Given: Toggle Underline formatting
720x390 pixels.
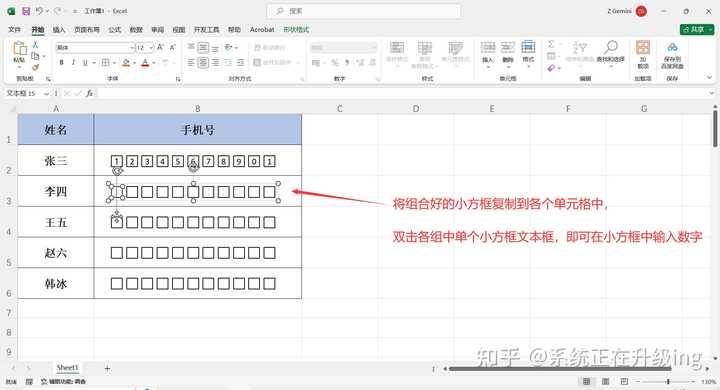Looking at the screenshot, I should [85, 62].
